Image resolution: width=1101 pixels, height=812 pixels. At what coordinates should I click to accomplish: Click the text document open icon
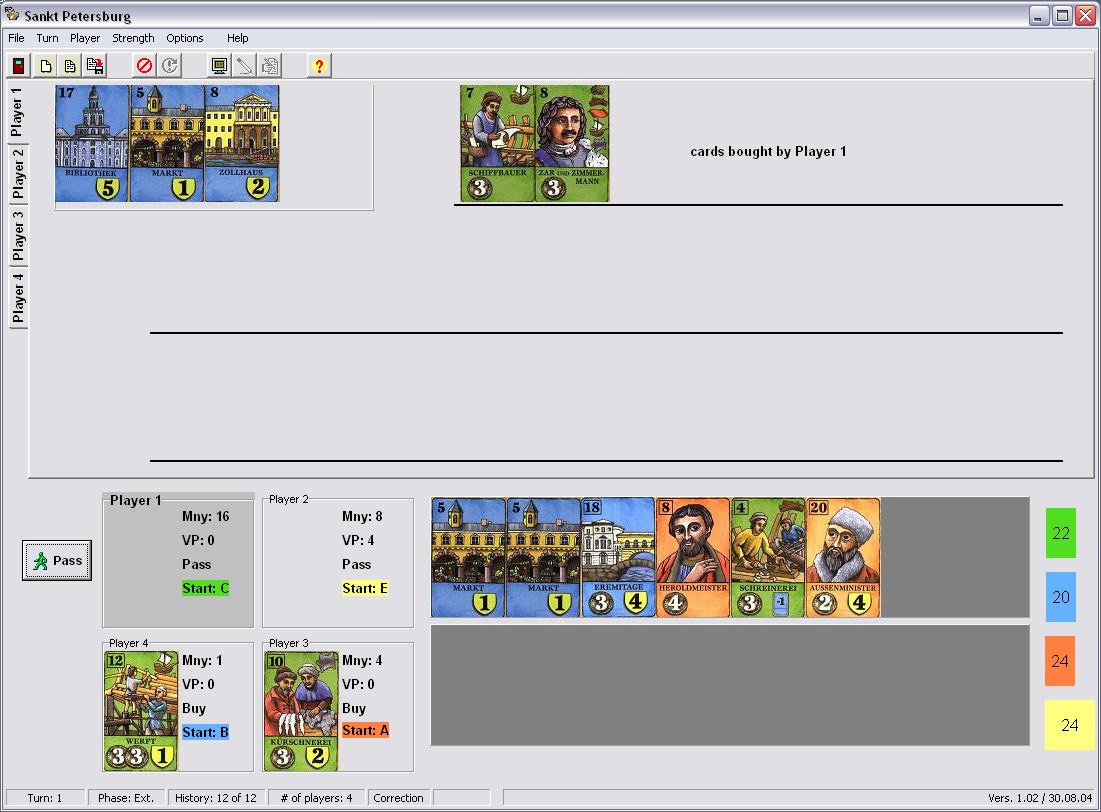pyautogui.click(x=70, y=66)
